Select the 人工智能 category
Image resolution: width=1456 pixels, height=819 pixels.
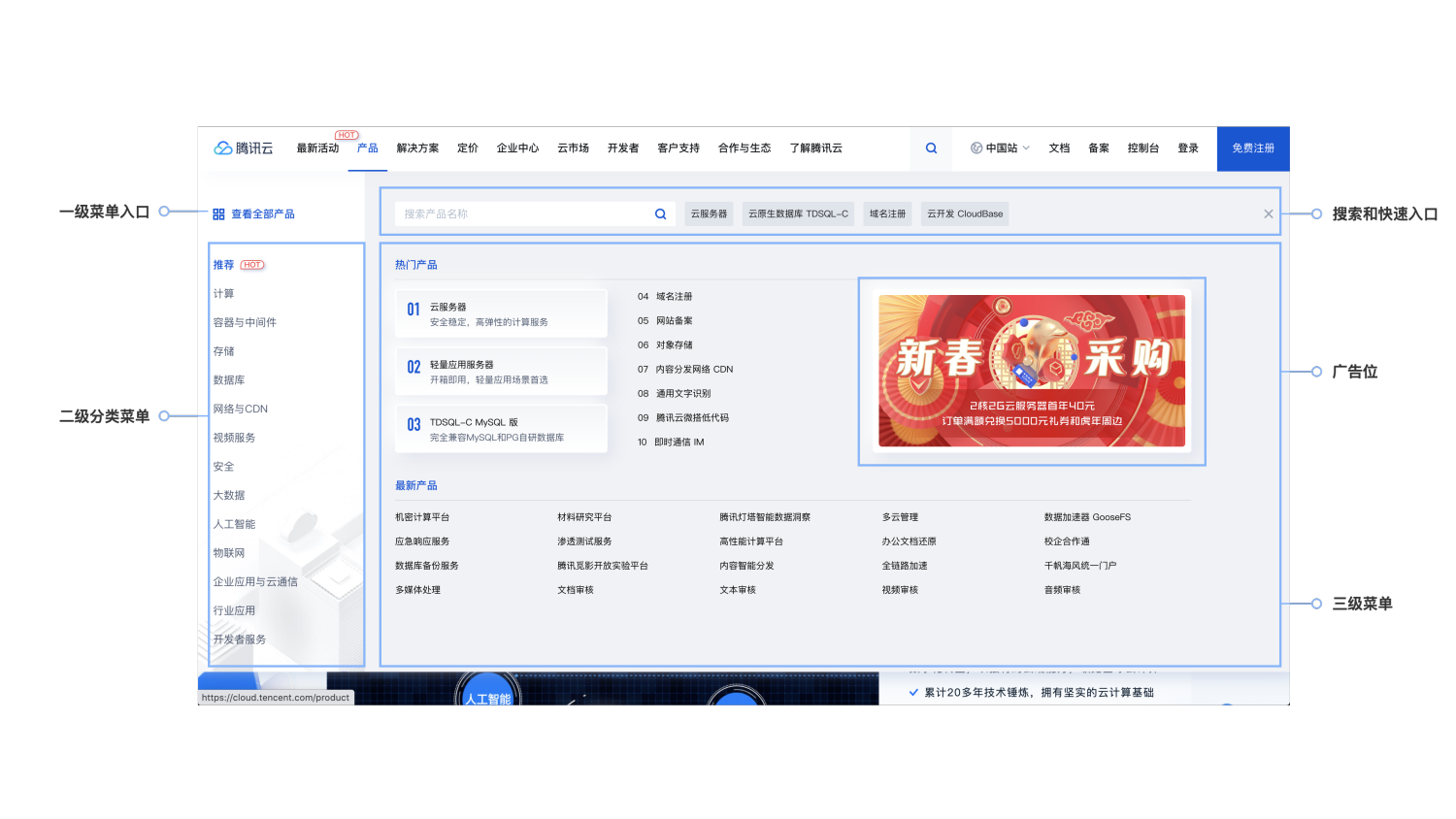[234, 524]
